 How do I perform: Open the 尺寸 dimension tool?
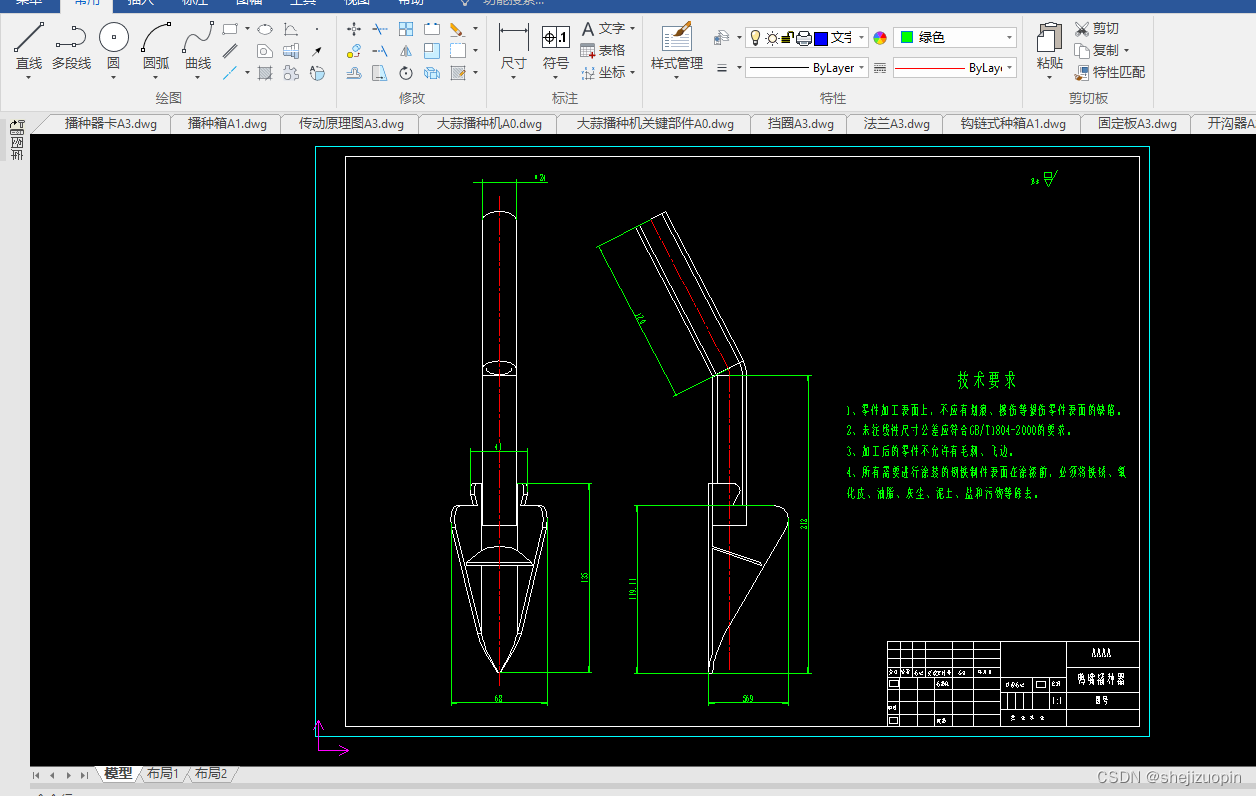[x=513, y=46]
